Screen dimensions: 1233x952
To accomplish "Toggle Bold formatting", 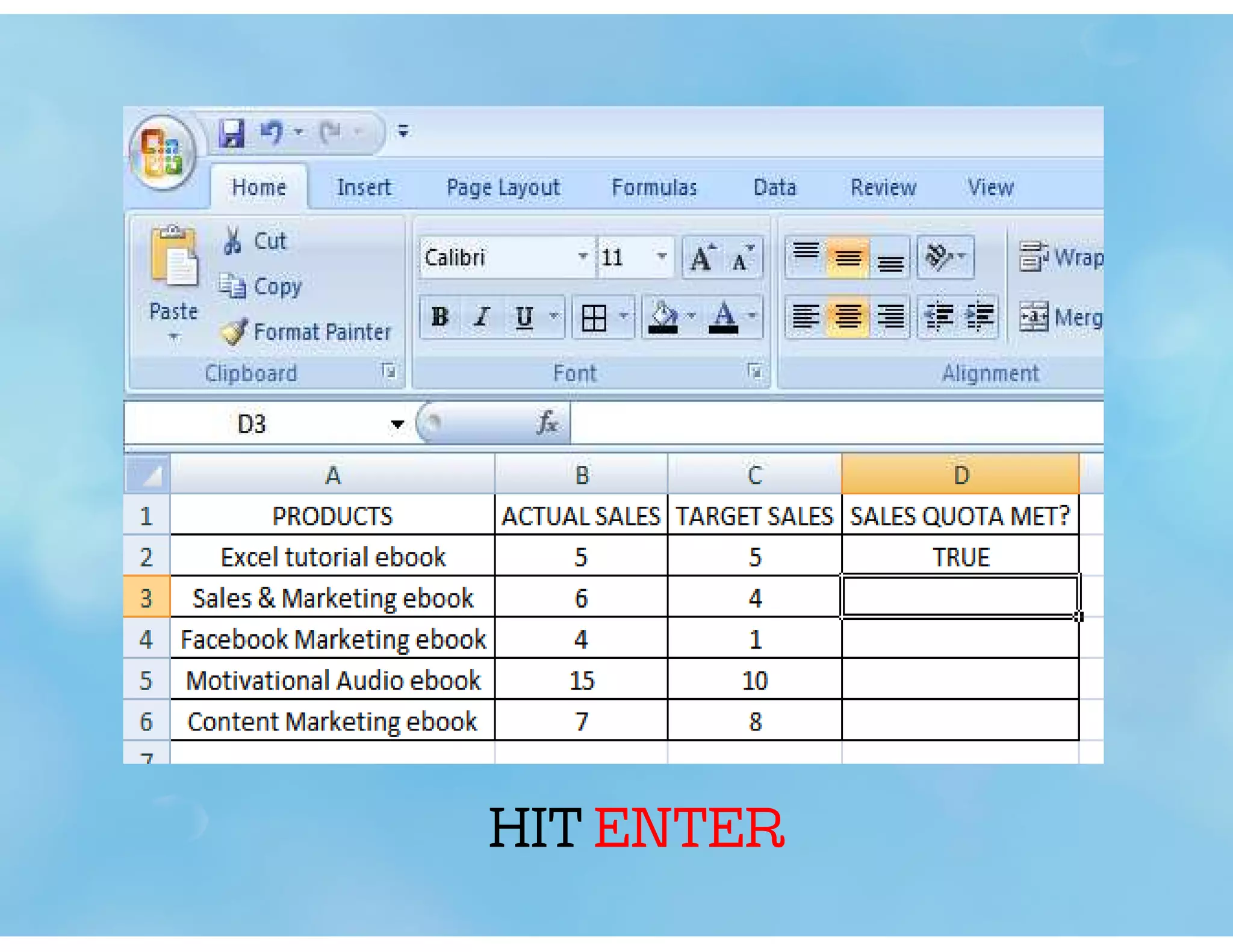I will 440,317.
